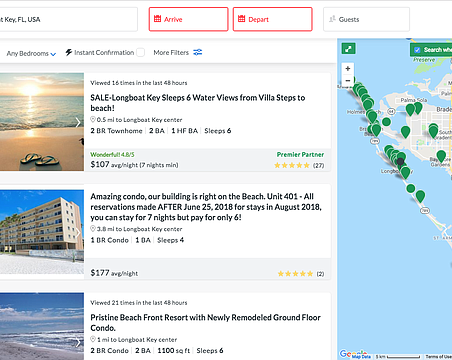Toggle the Search when map moves checkbox
The width and height of the screenshot is (452, 360).
click(417, 50)
